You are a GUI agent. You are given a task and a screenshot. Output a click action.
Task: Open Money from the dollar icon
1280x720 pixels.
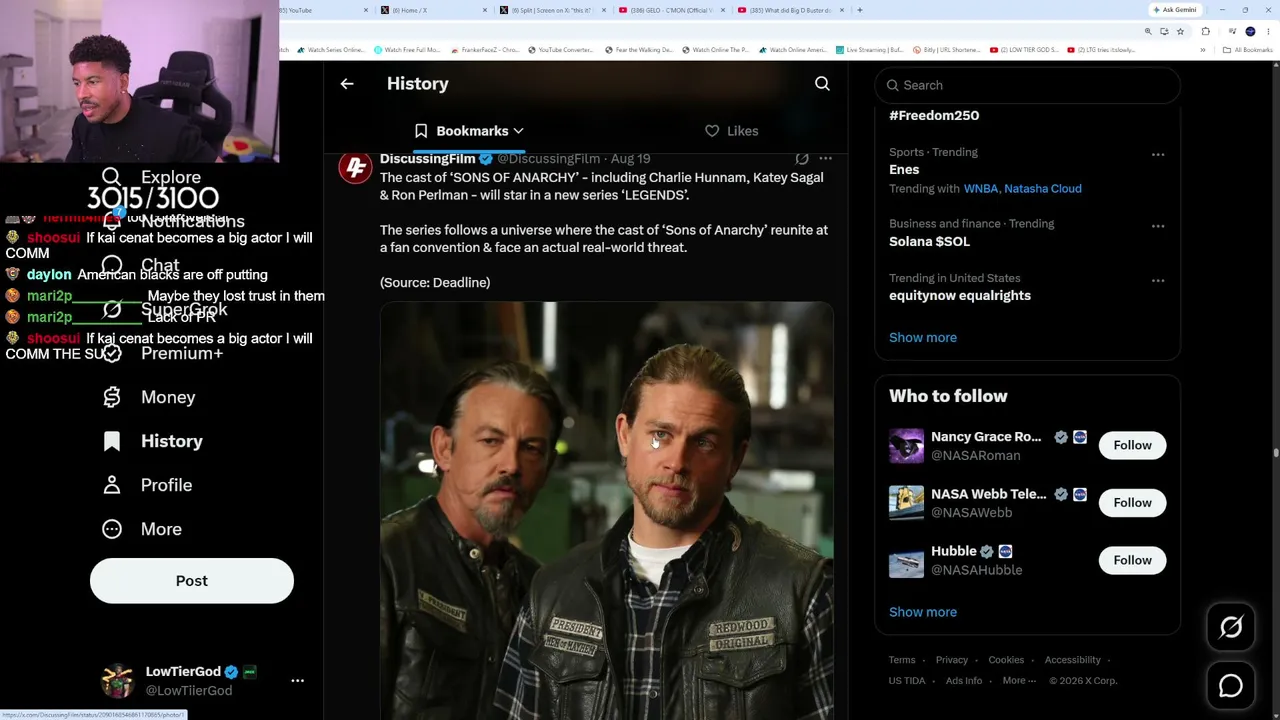pyautogui.click(x=111, y=397)
